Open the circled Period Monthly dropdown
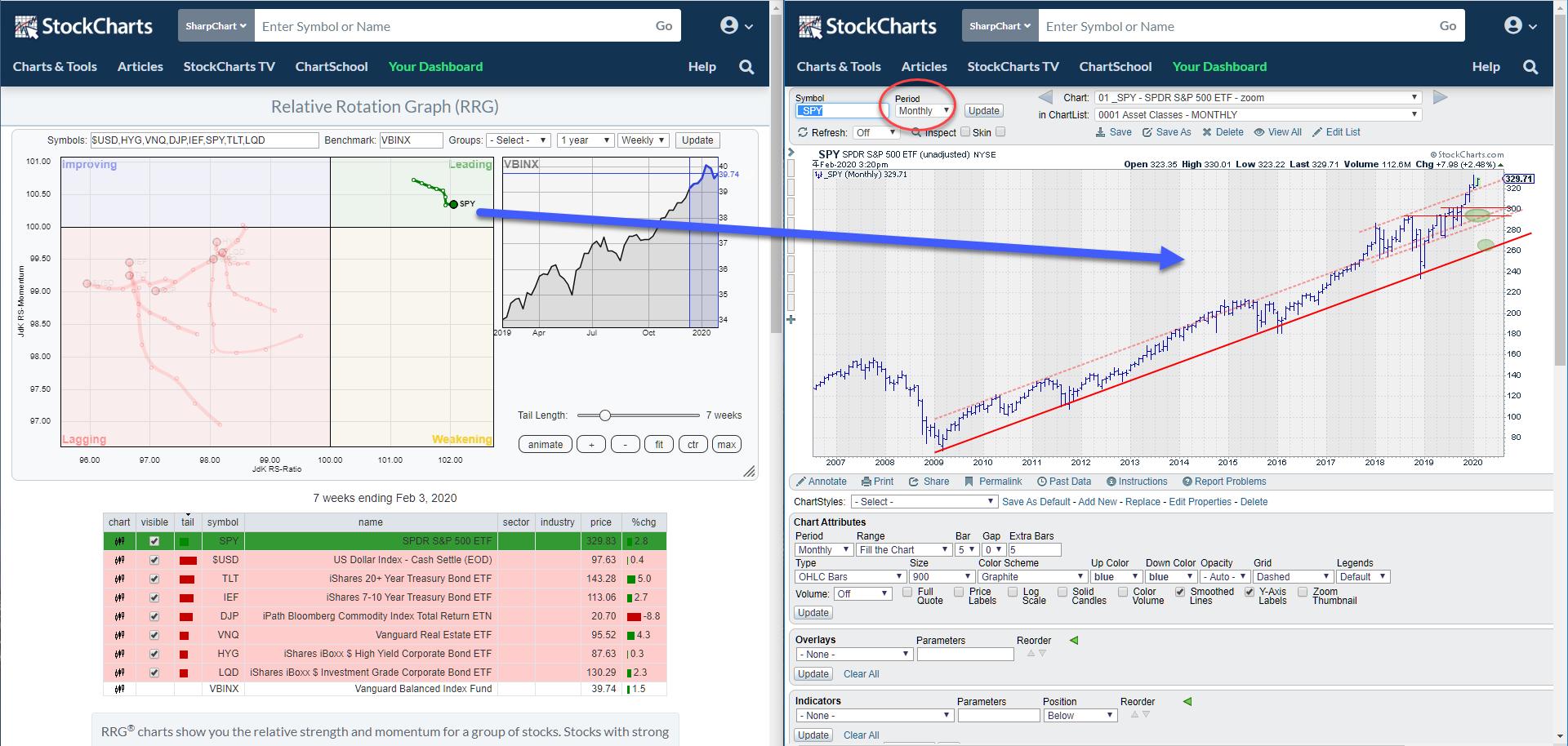 point(924,111)
